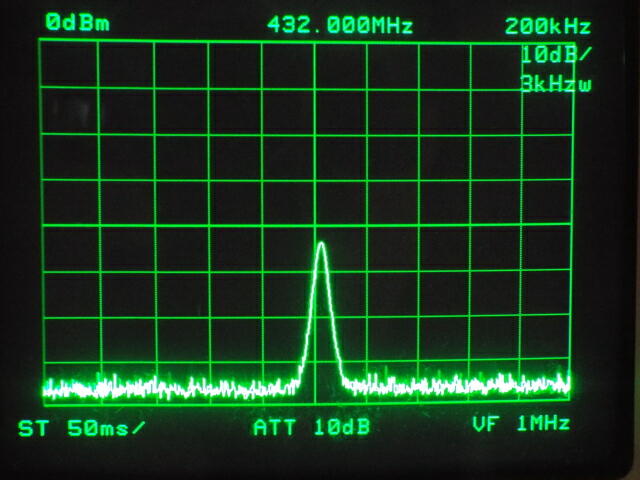Click the noise floor at trace's left end
The height and width of the screenshot is (480, 640).
pos(48,386)
